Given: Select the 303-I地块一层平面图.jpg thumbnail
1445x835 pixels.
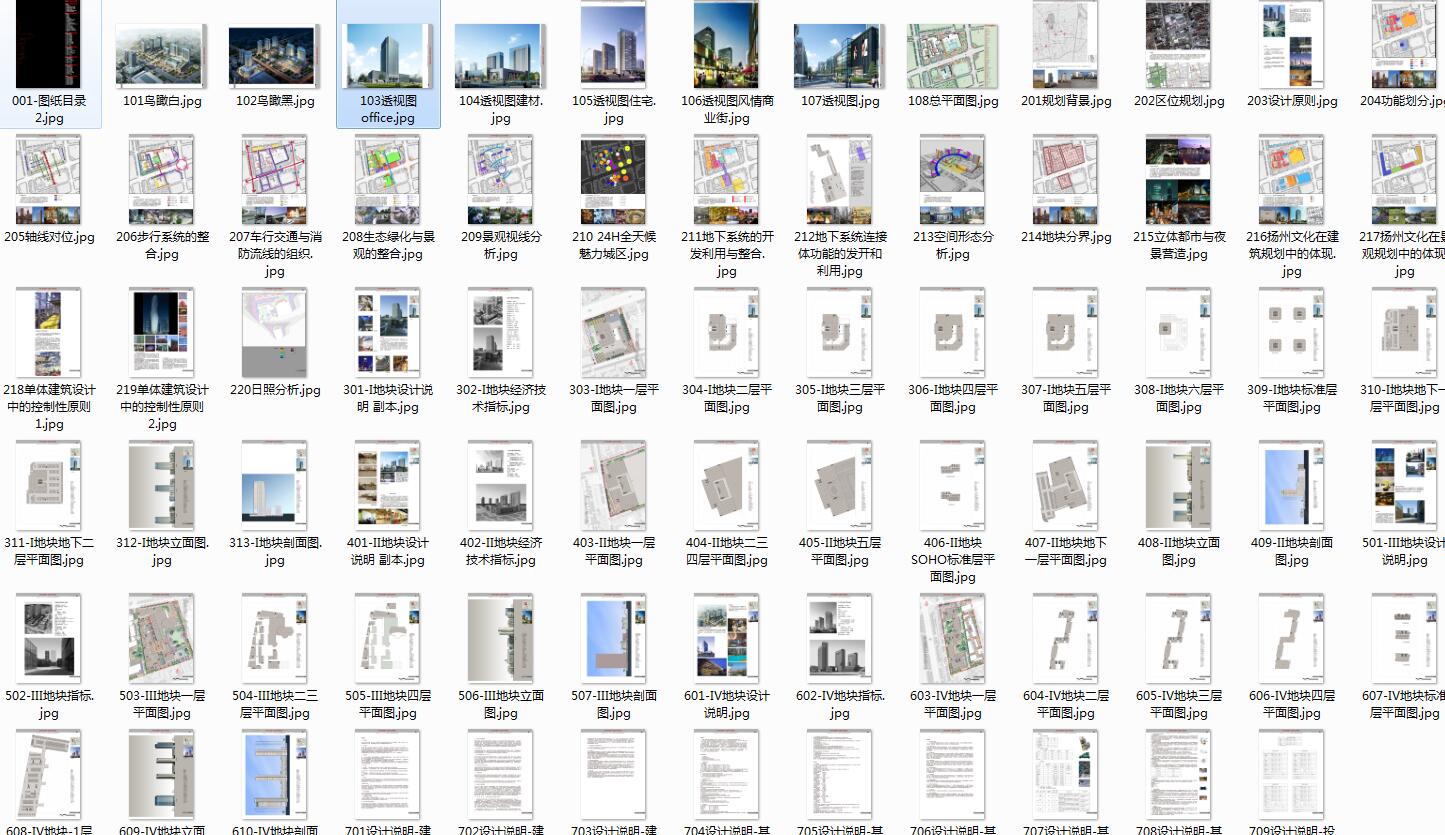Looking at the screenshot, I should 614,334.
